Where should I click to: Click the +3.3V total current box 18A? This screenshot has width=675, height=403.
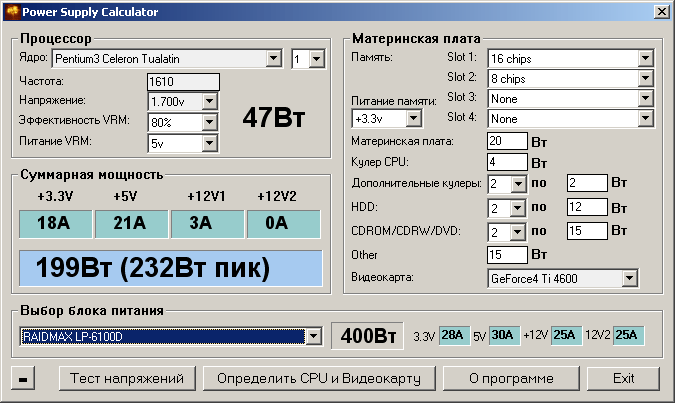tap(56, 224)
